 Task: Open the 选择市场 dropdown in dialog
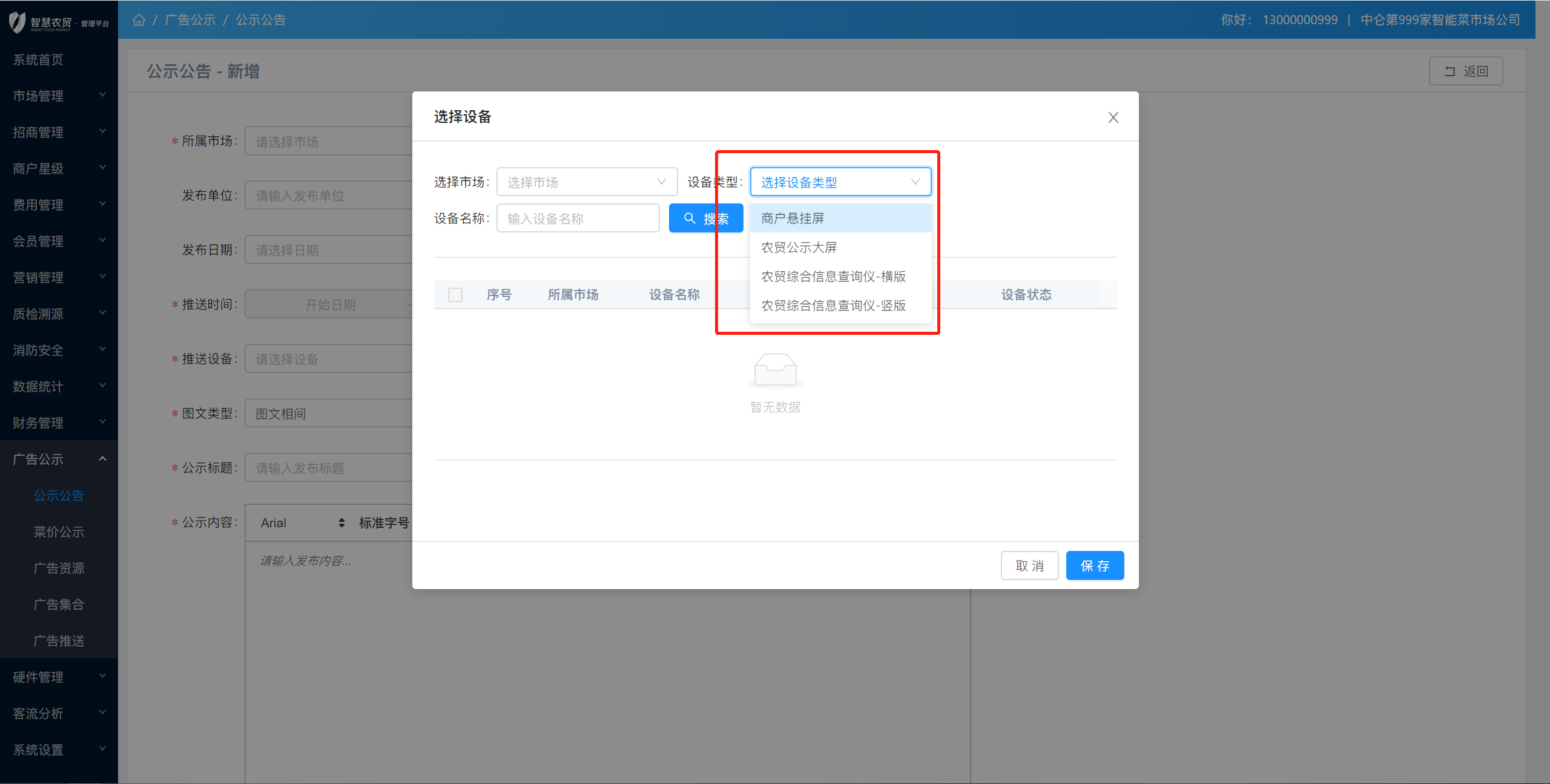(x=586, y=182)
